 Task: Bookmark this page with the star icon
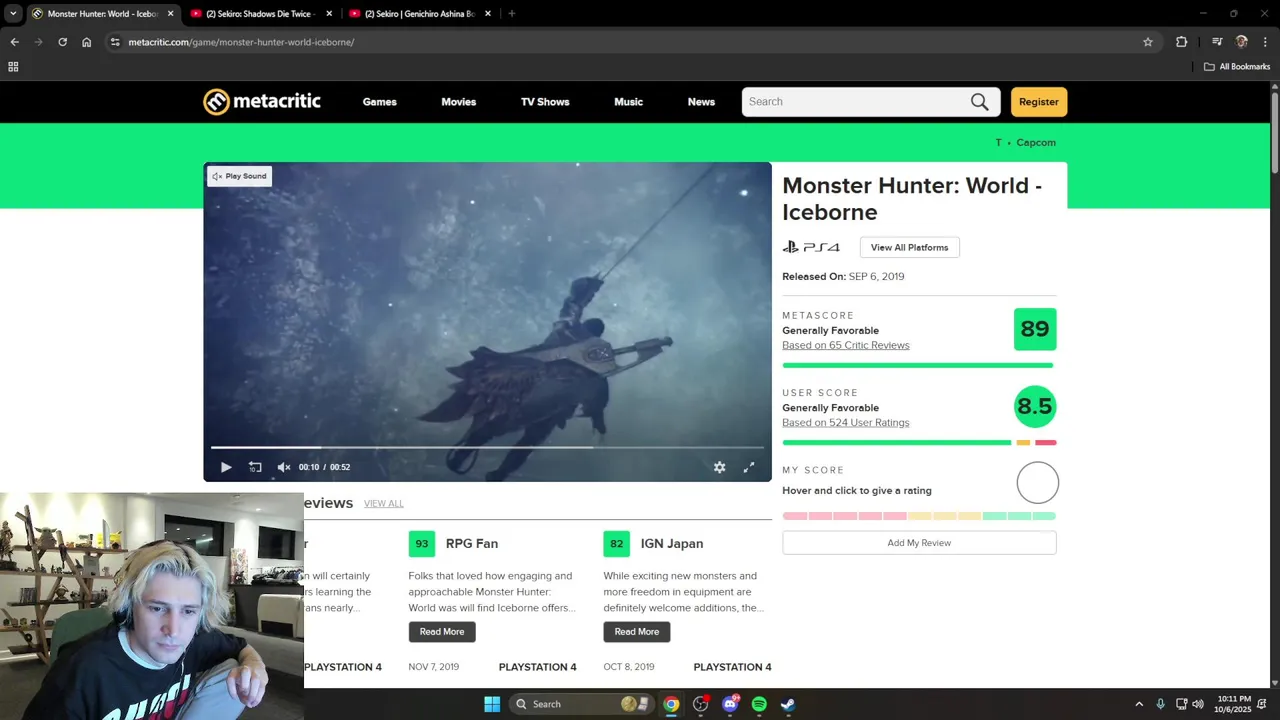pos(1148,42)
